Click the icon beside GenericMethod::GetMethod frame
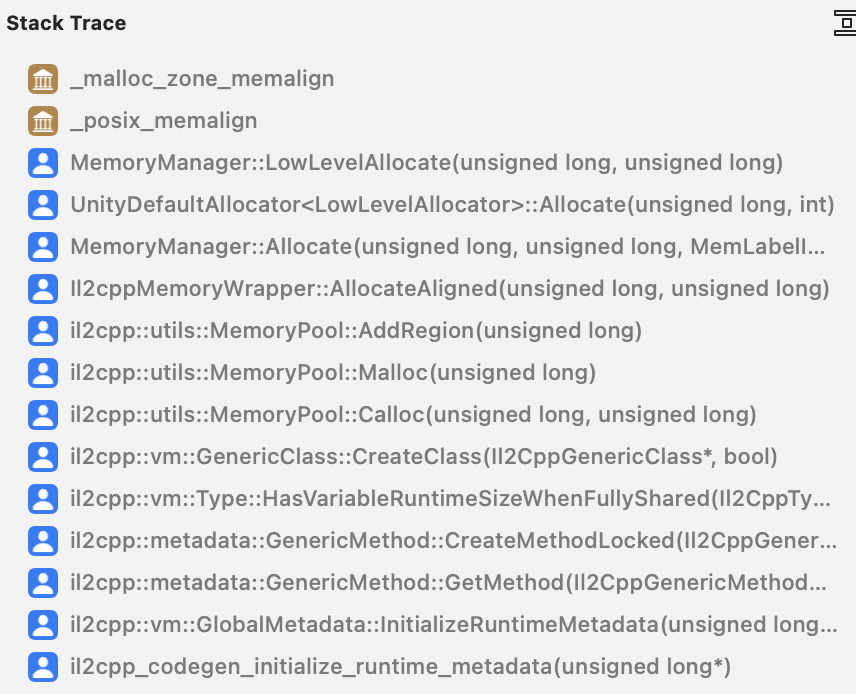This screenshot has width=856, height=694. 43,583
